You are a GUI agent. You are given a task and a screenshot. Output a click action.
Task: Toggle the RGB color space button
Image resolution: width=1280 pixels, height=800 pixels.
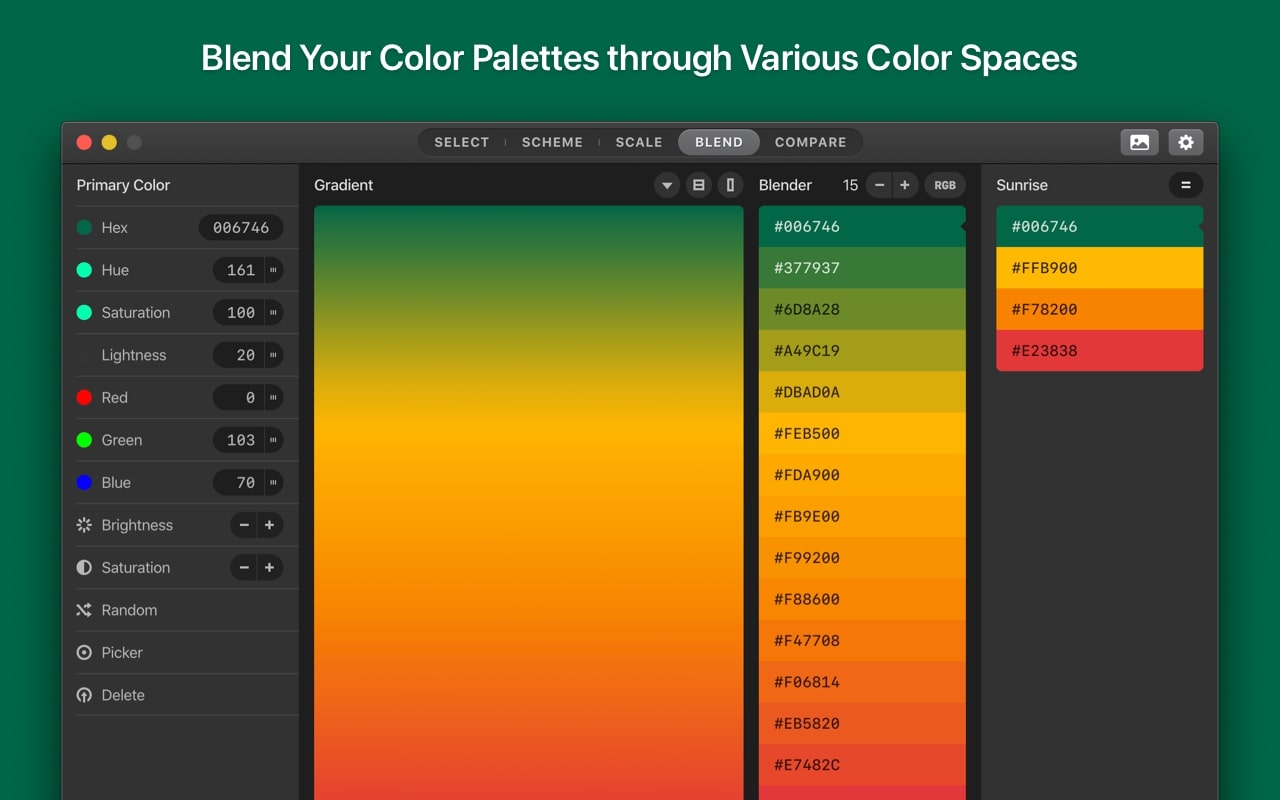coord(945,185)
